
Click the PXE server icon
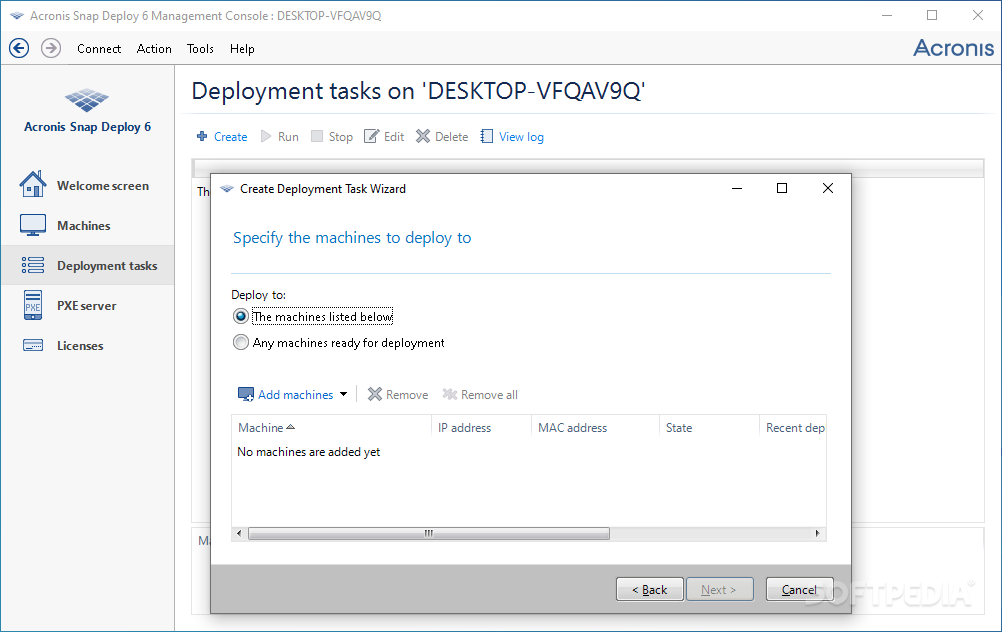click(33, 305)
